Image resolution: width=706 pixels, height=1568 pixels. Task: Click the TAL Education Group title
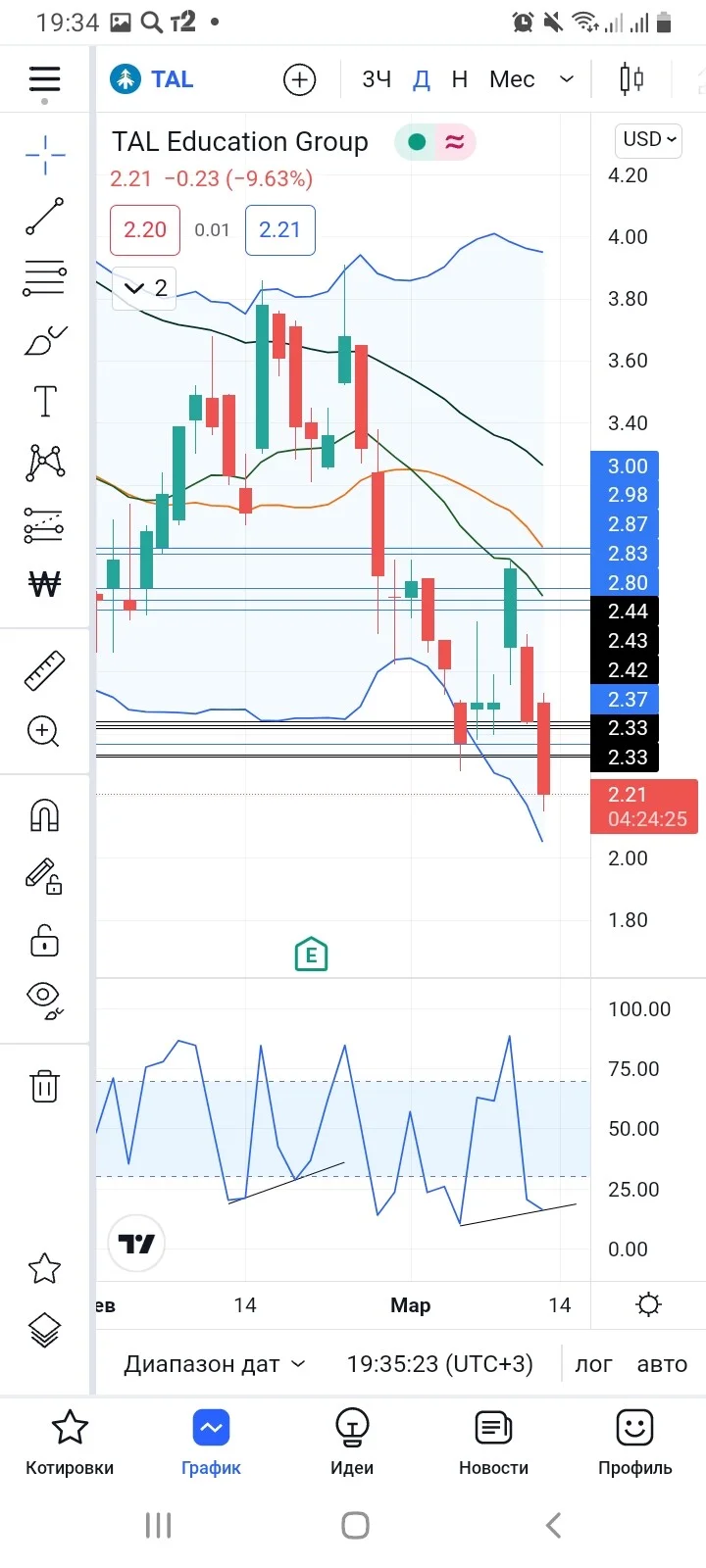click(239, 142)
